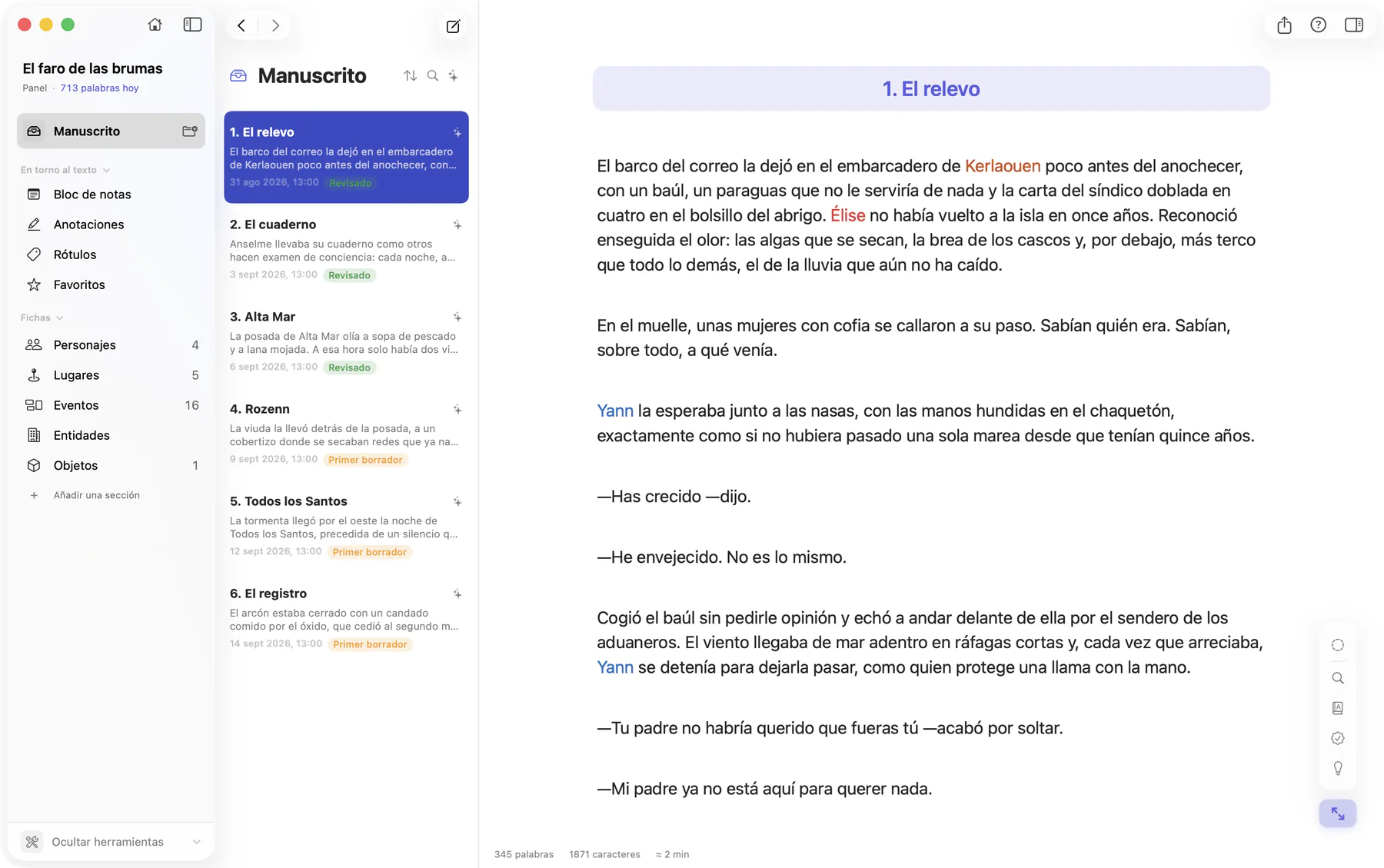Open the sparkle menu on '6. El registro'
This screenshot has height=868, width=1384.
(x=457, y=594)
